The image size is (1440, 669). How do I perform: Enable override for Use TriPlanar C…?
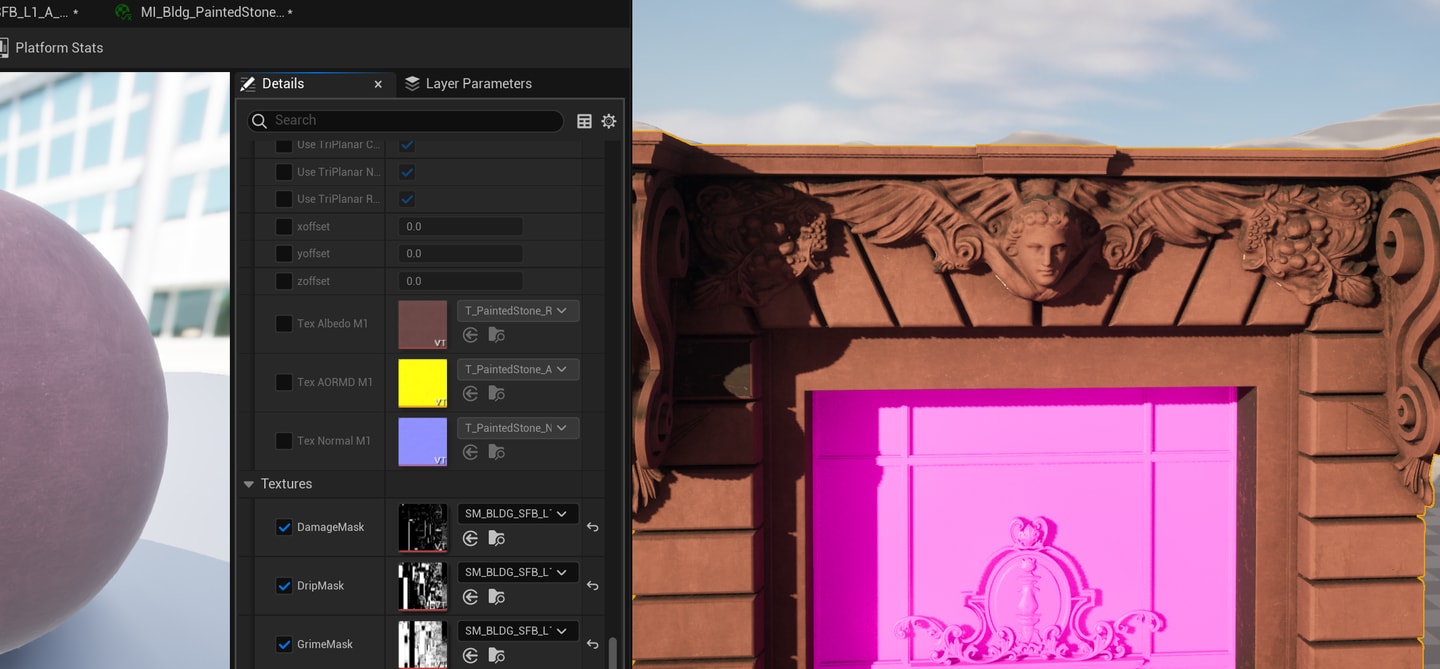coord(284,145)
